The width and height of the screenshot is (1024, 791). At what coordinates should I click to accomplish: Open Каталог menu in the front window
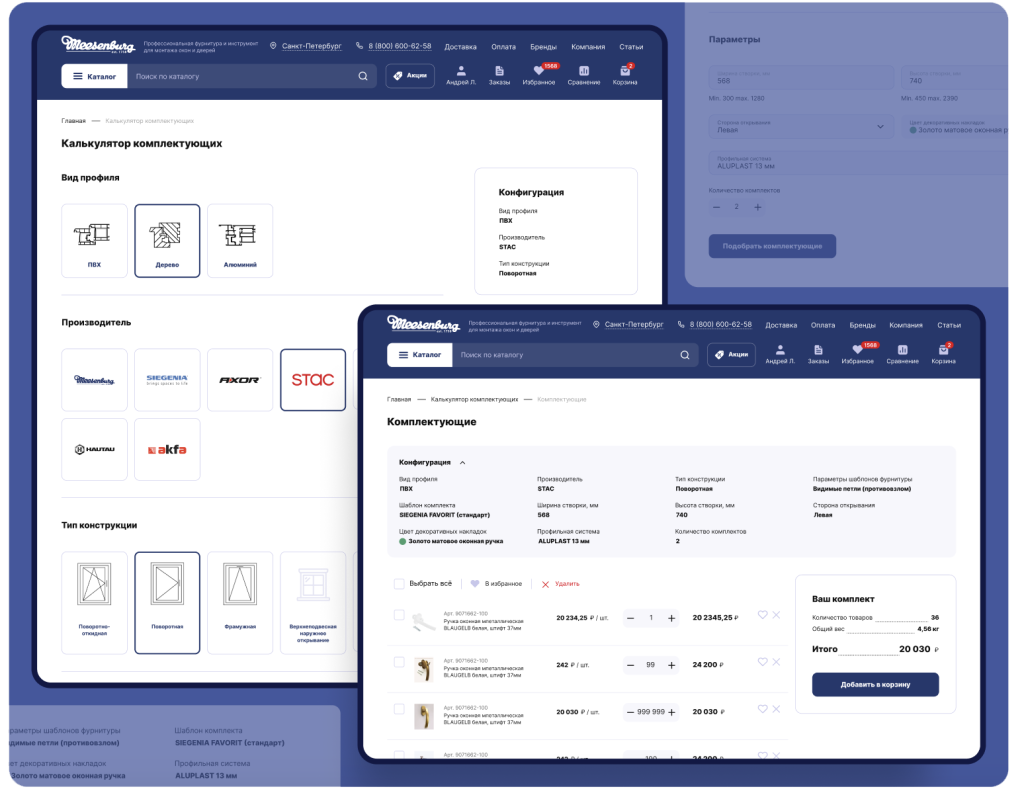pos(419,355)
